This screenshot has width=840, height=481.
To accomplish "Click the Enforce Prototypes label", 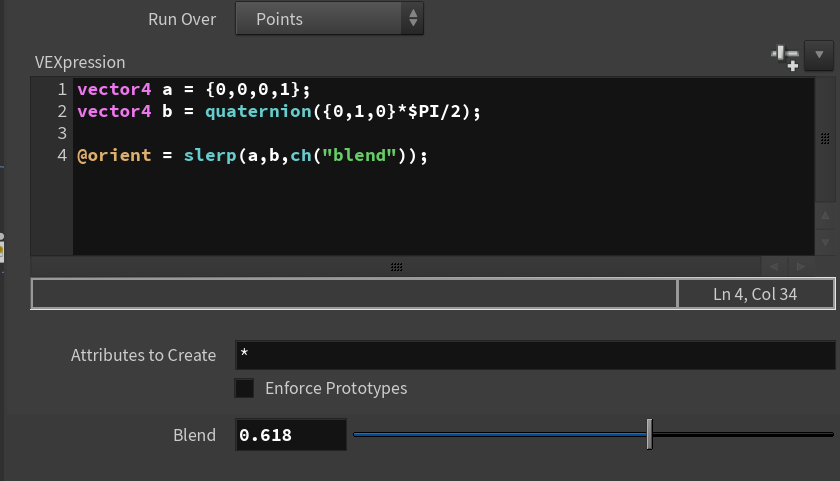I will [336, 388].
